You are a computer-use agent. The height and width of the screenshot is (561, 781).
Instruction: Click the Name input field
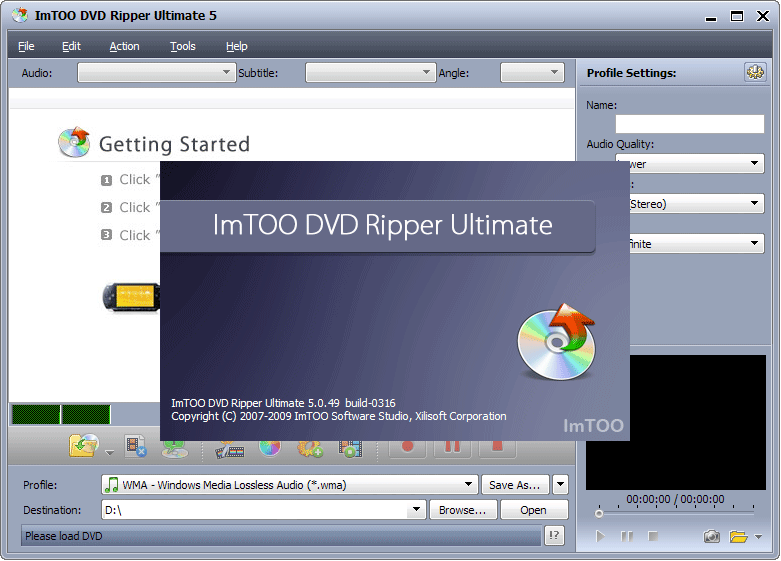pyautogui.click(x=689, y=124)
